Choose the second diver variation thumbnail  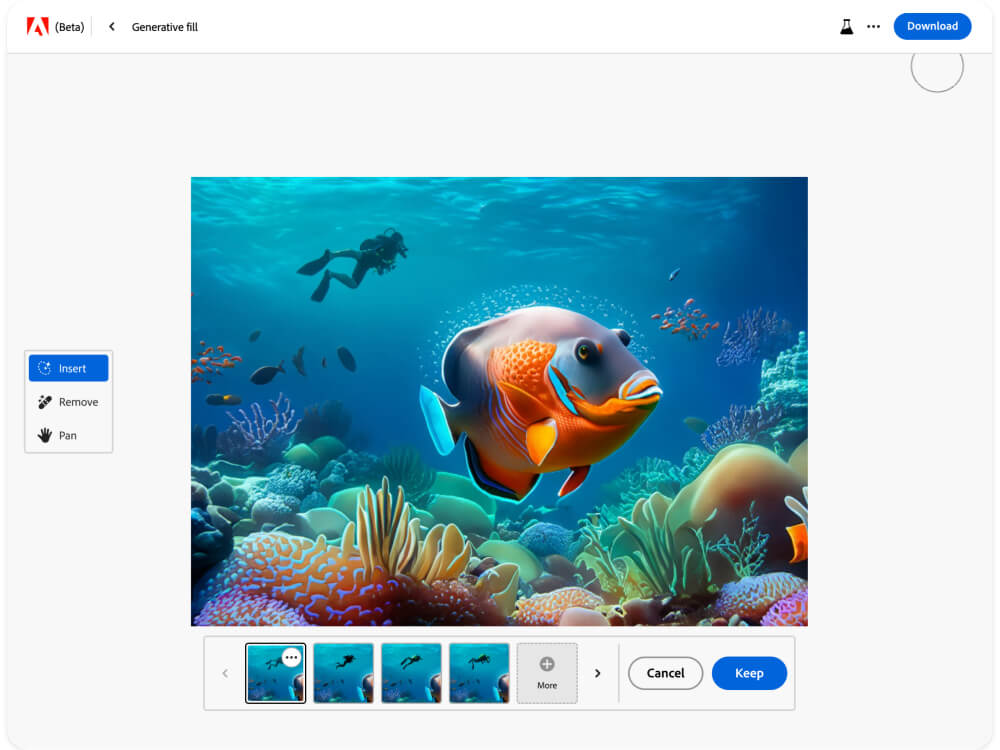coord(343,673)
